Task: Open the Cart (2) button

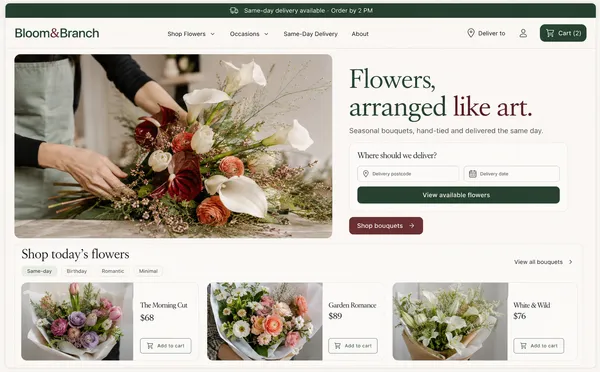Action: [x=563, y=33]
